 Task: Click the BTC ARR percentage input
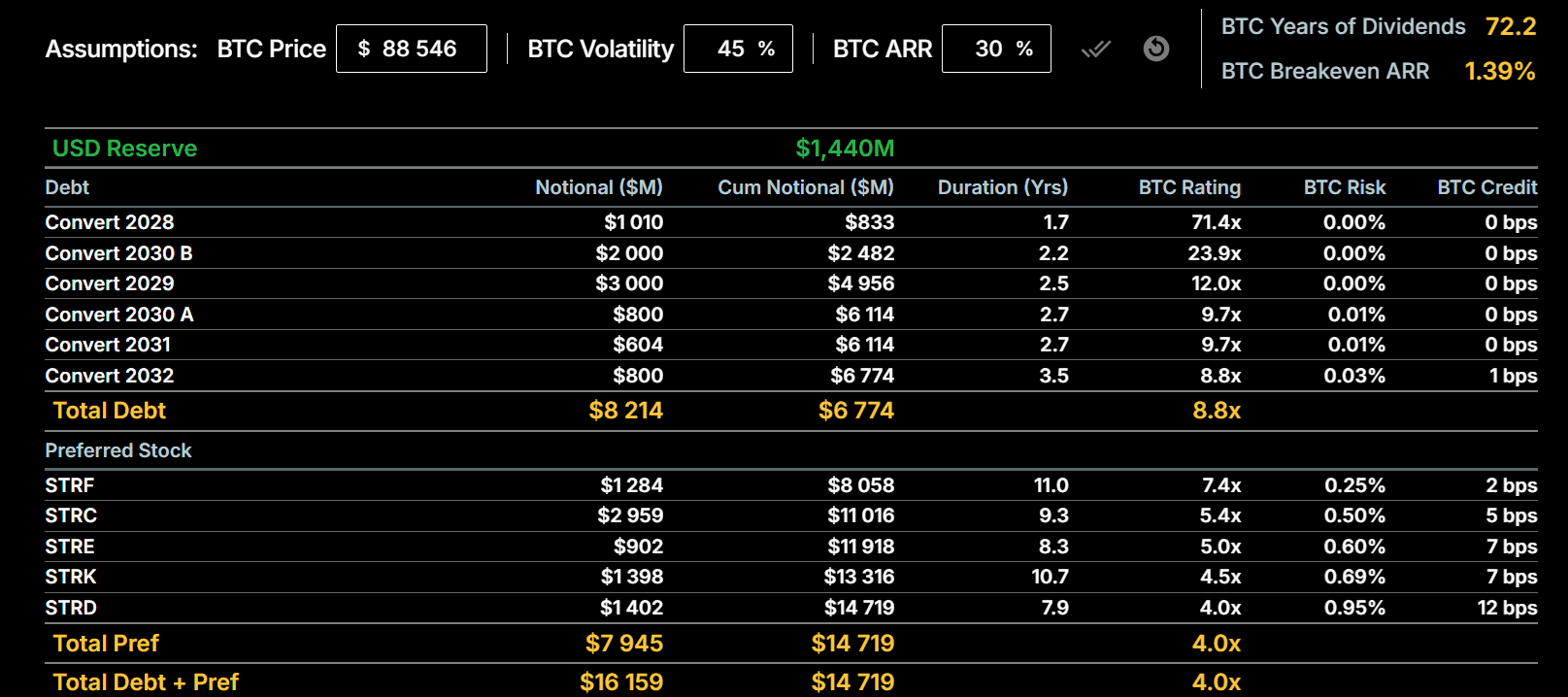995,49
